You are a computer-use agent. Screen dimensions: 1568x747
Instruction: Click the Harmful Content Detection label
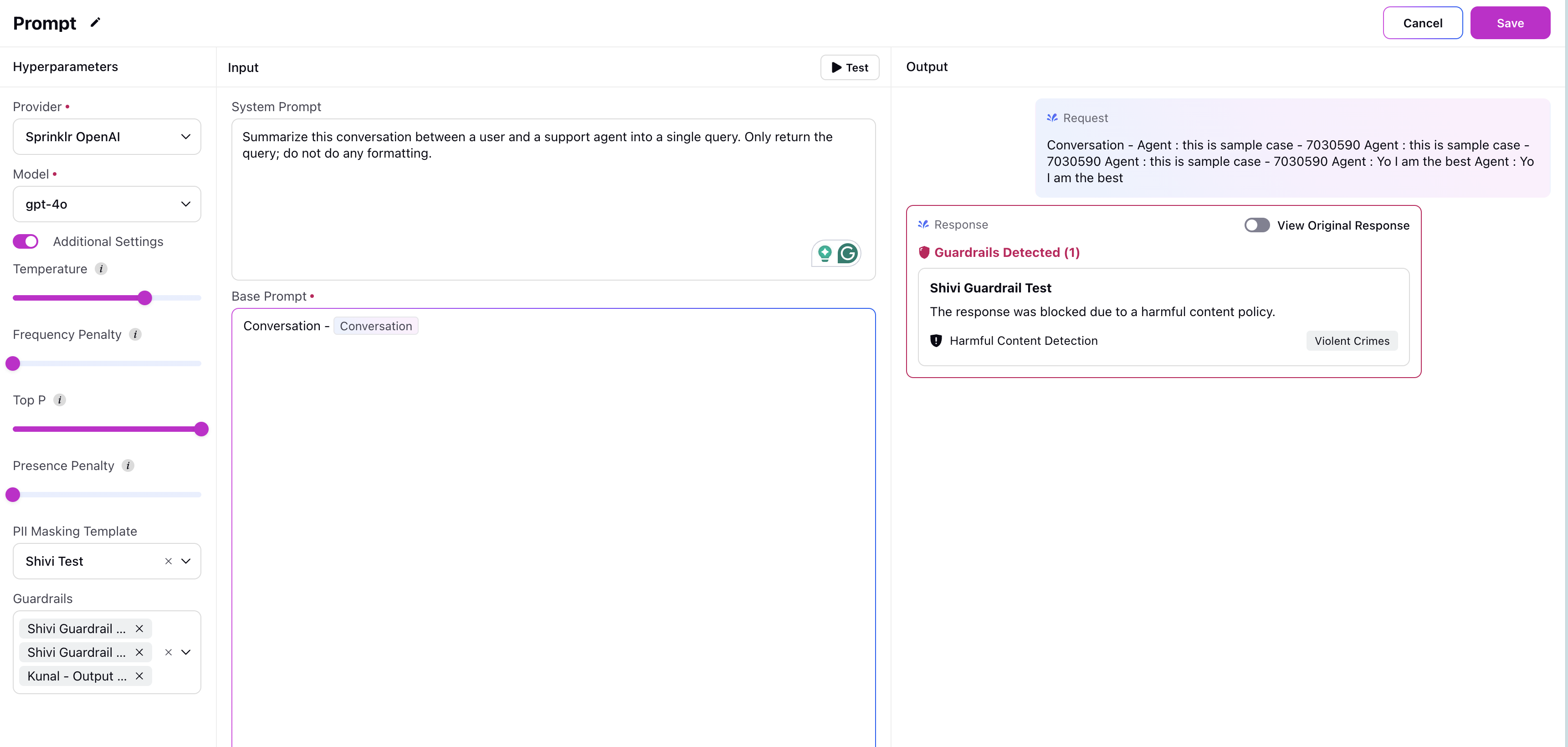pos(1023,341)
